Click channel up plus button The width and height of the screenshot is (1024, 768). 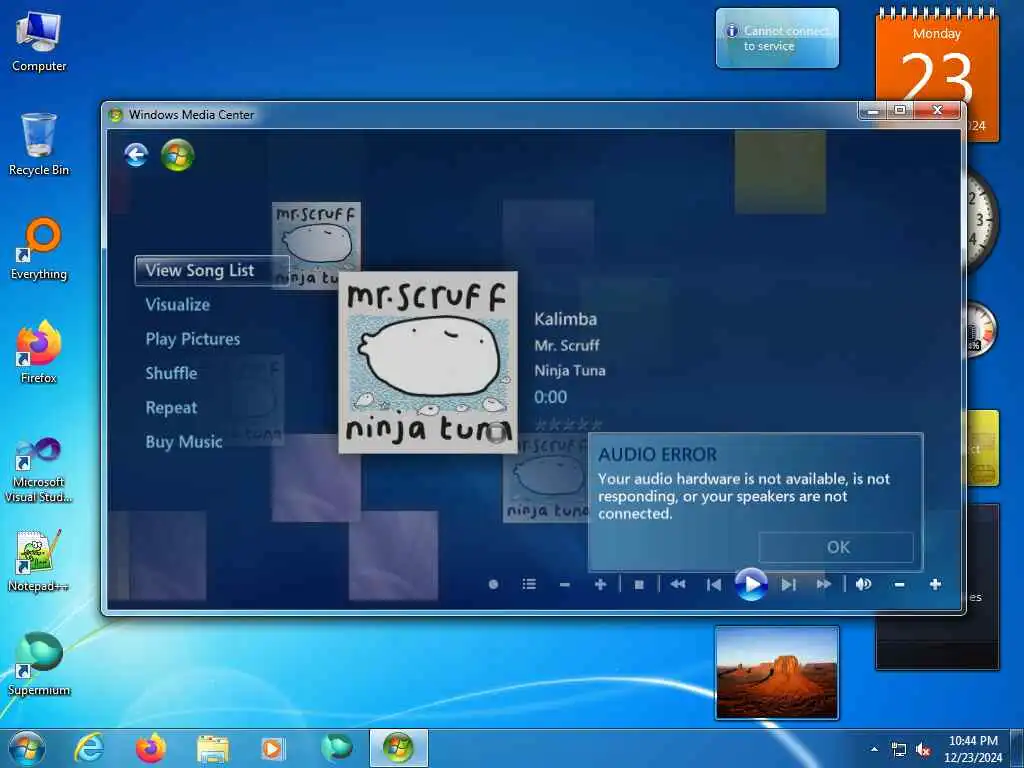pos(600,584)
